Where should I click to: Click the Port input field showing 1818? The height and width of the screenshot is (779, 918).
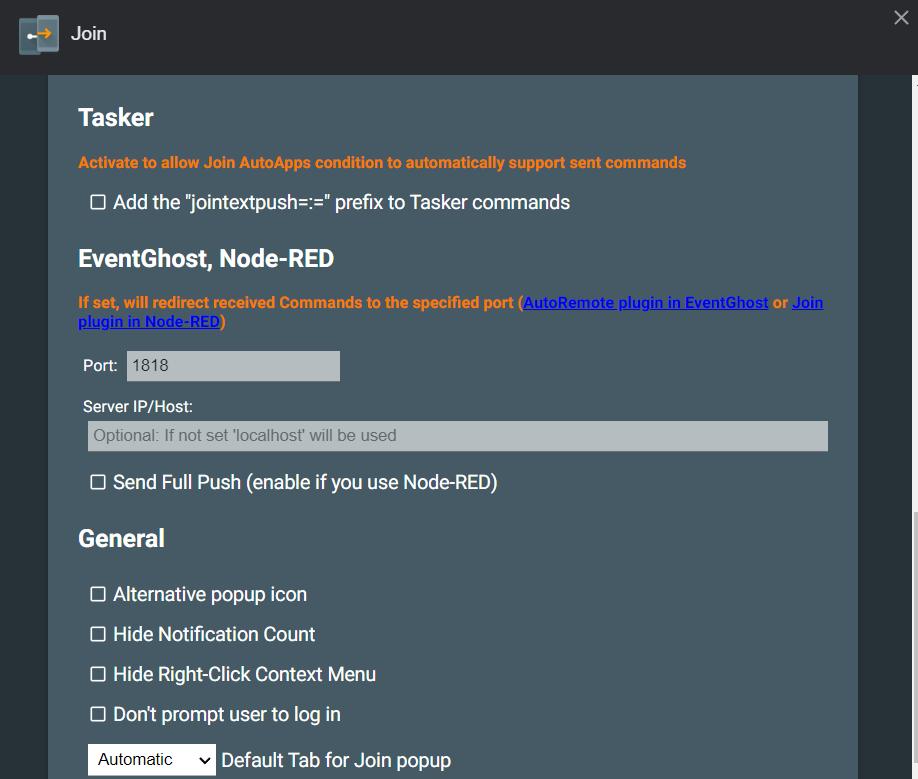[x=233, y=366]
